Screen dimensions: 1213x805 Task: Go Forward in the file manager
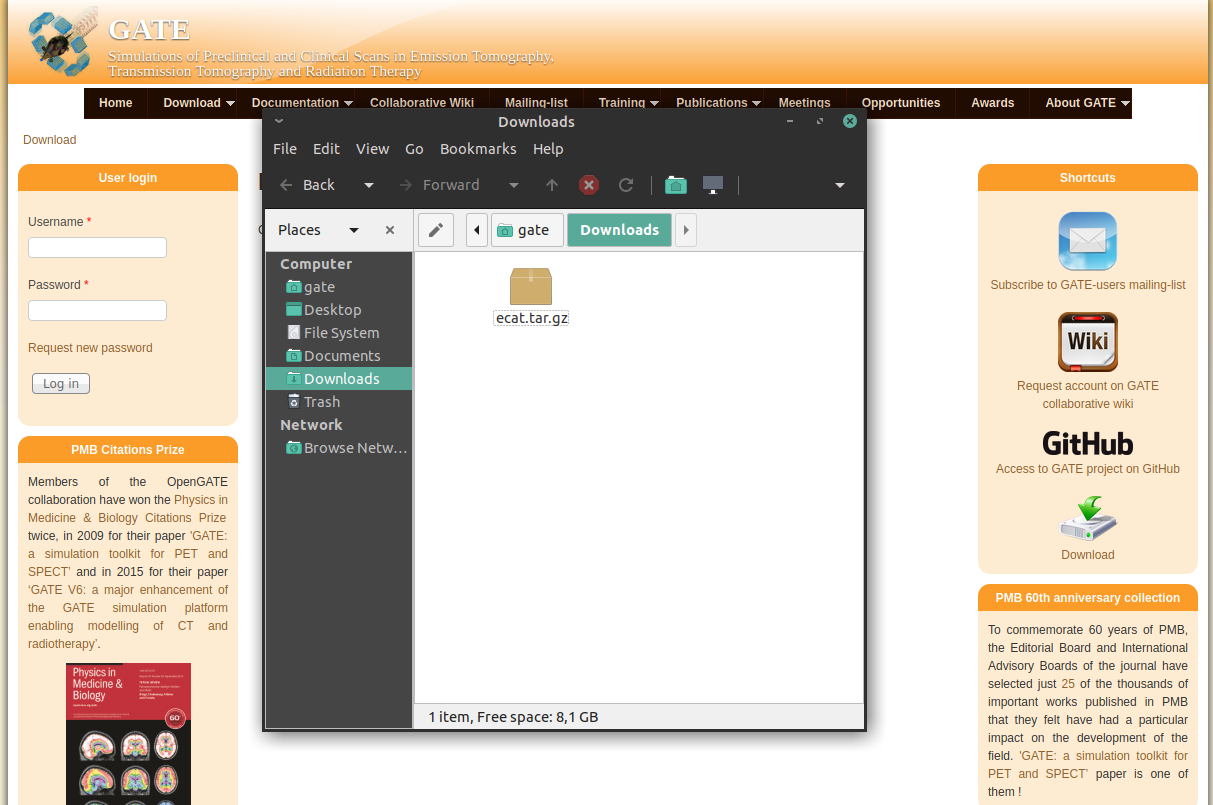click(x=440, y=185)
